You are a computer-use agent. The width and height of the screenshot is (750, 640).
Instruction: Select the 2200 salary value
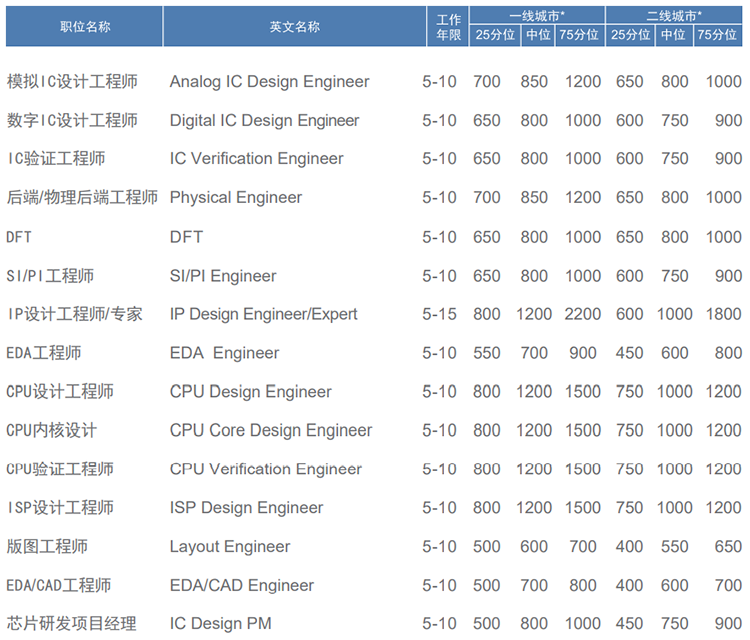click(582, 314)
